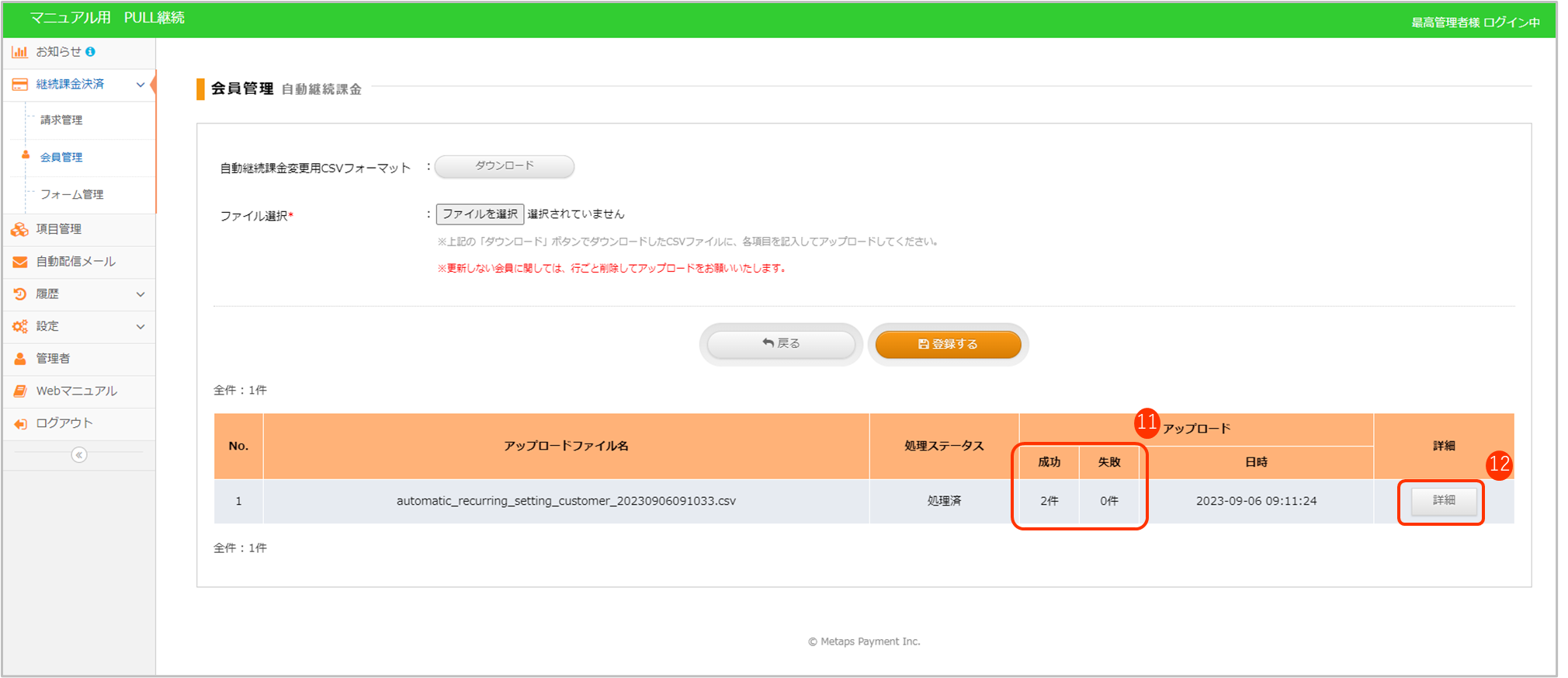Image resolution: width=1568 pixels, height=678 pixels.
Task: Click the お知らせ chart icon in sidebar
Action: click(x=19, y=52)
